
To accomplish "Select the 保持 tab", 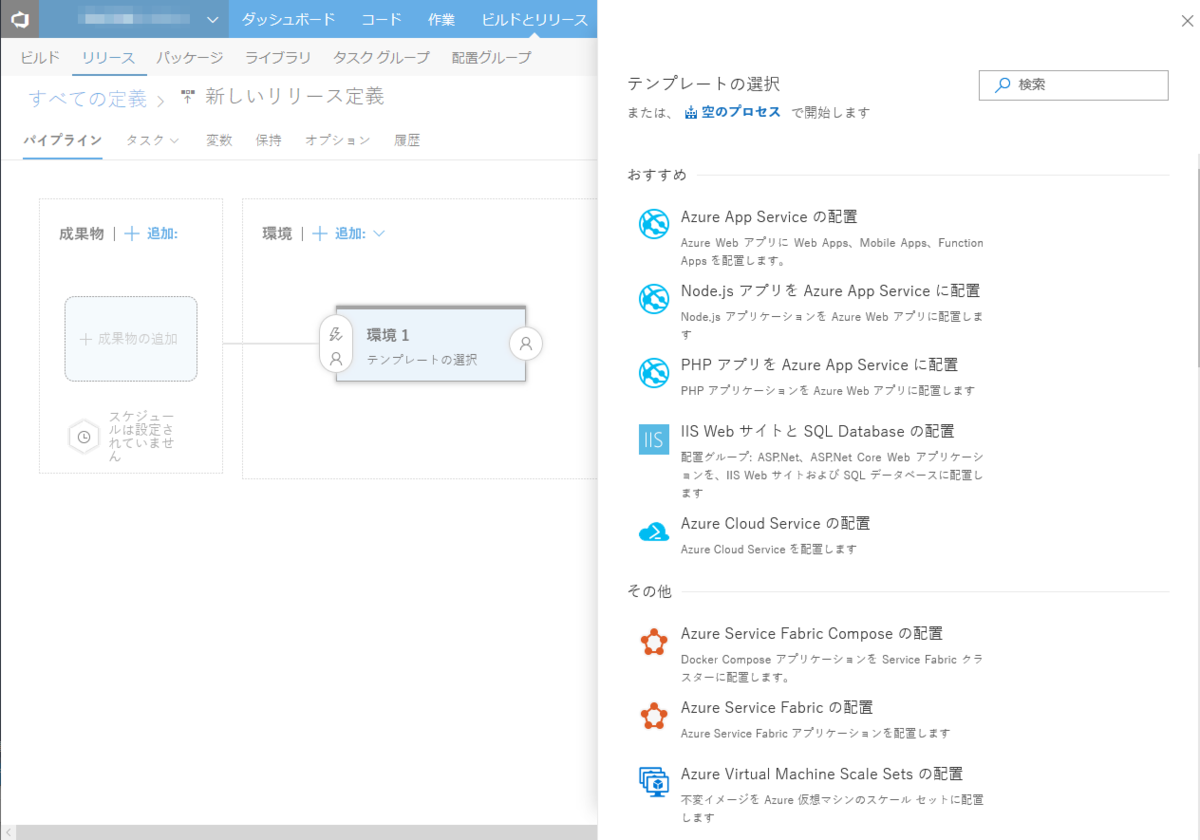I will click(x=268, y=140).
